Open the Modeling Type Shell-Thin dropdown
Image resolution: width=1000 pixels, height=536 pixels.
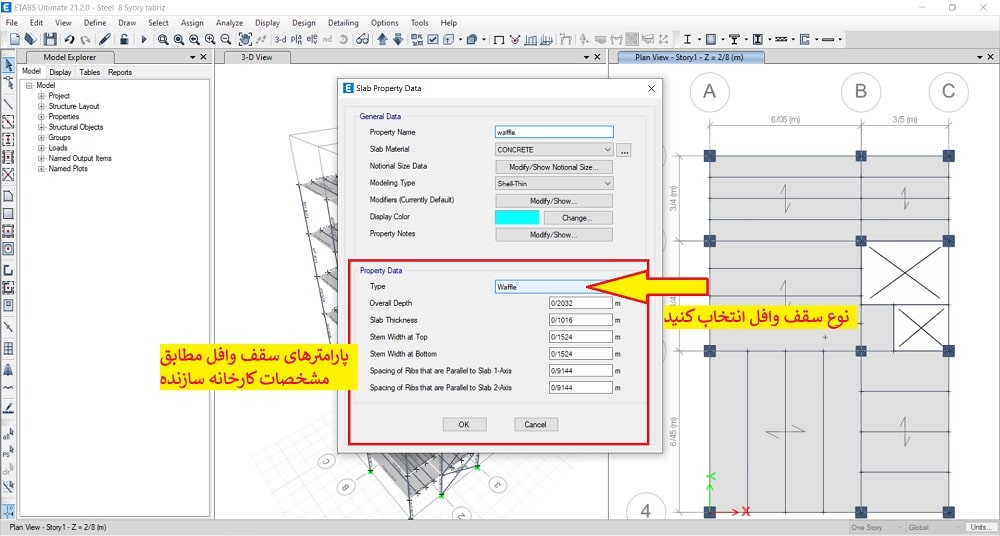pyautogui.click(x=554, y=184)
